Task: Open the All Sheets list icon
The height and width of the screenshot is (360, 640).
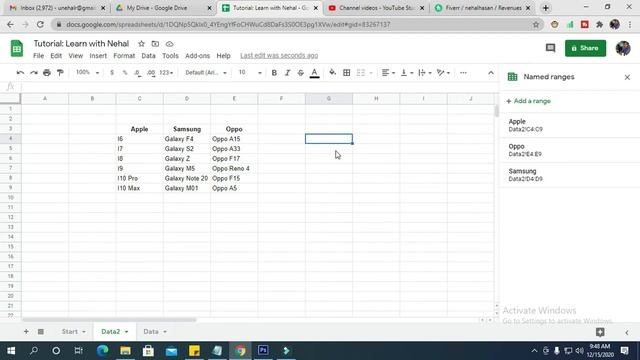Action: pyautogui.click(x=41, y=331)
